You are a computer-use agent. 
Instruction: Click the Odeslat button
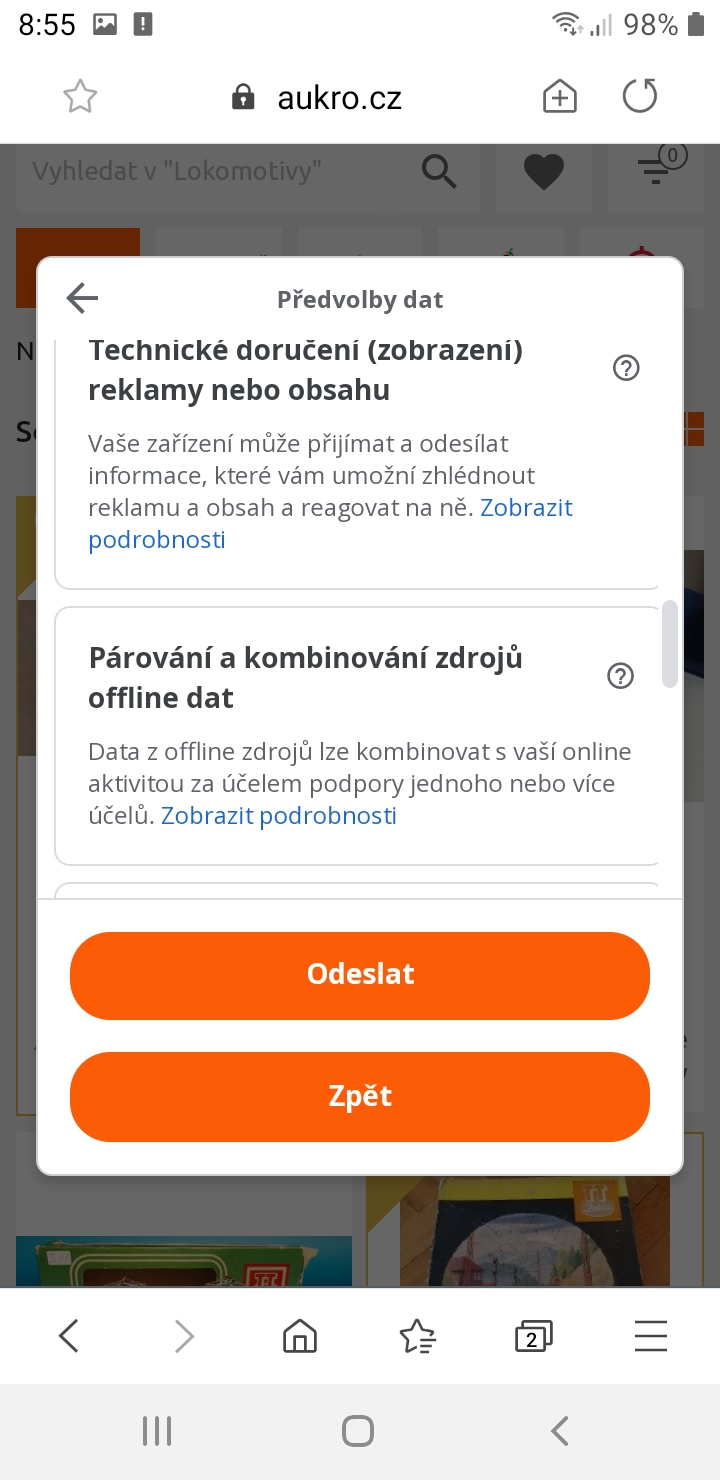click(360, 975)
